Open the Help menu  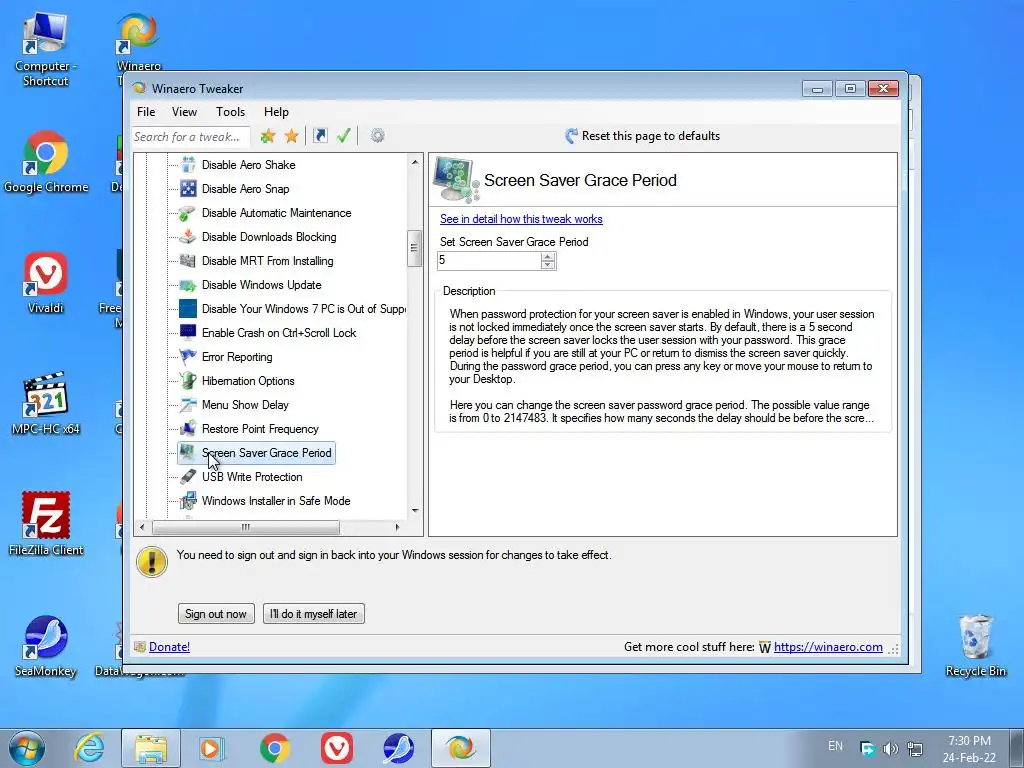click(276, 112)
